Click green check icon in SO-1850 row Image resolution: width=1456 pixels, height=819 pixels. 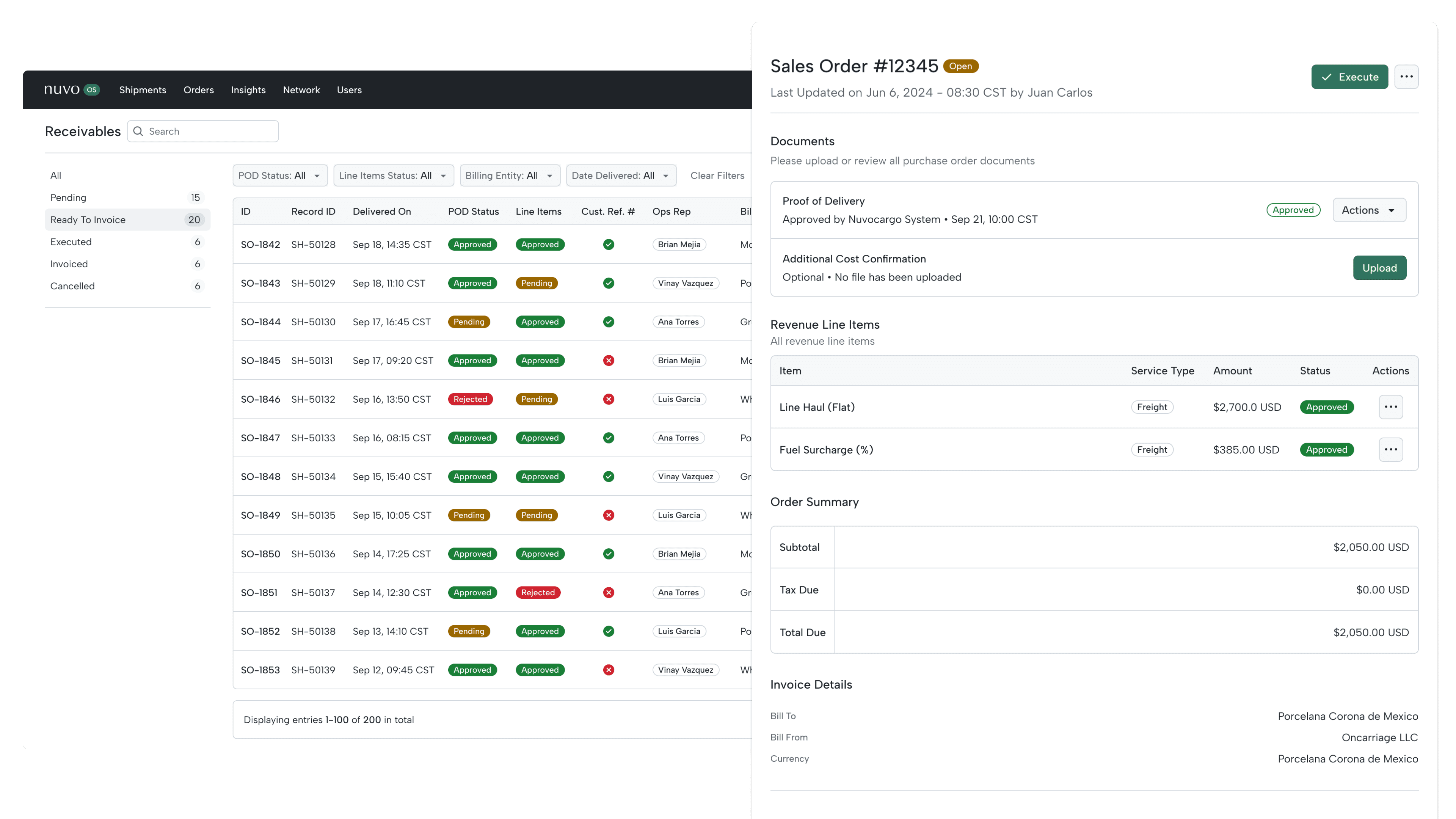click(x=608, y=554)
